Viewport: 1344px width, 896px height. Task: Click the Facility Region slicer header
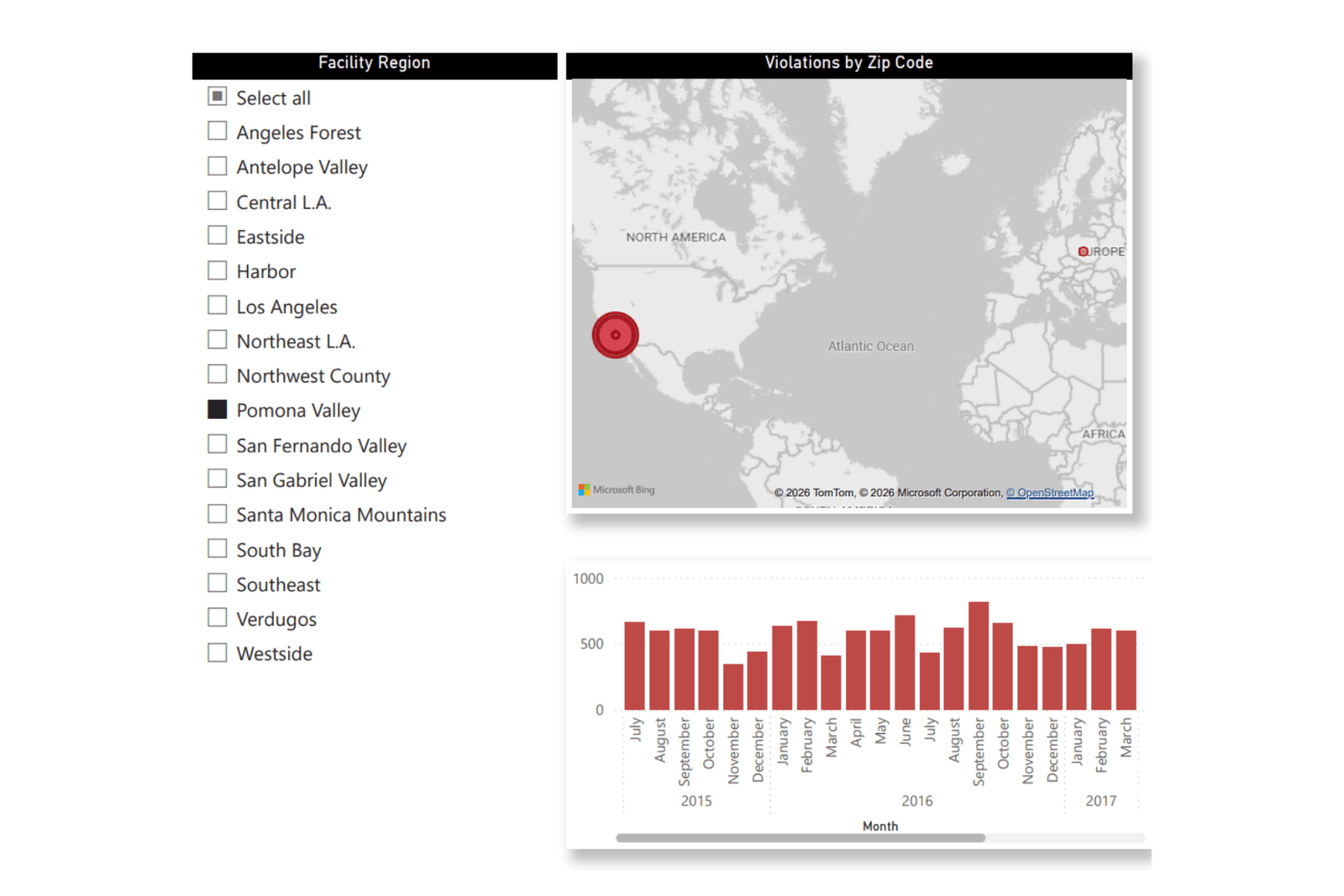(374, 63)
